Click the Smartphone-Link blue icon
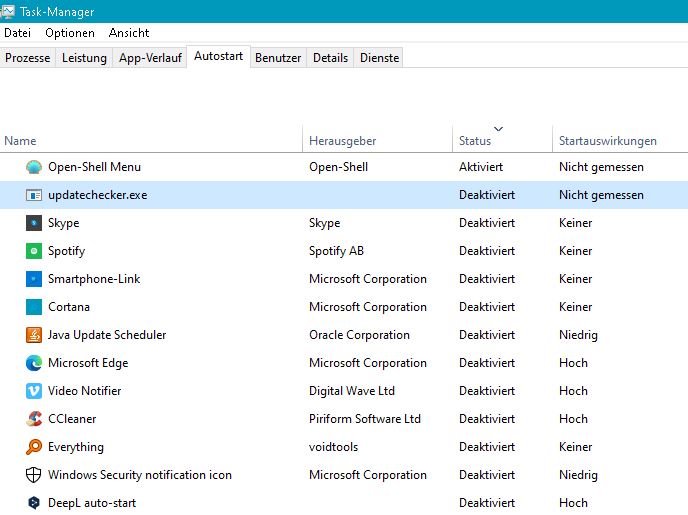This screenshot has width=688, height=515. pos(34,279)
